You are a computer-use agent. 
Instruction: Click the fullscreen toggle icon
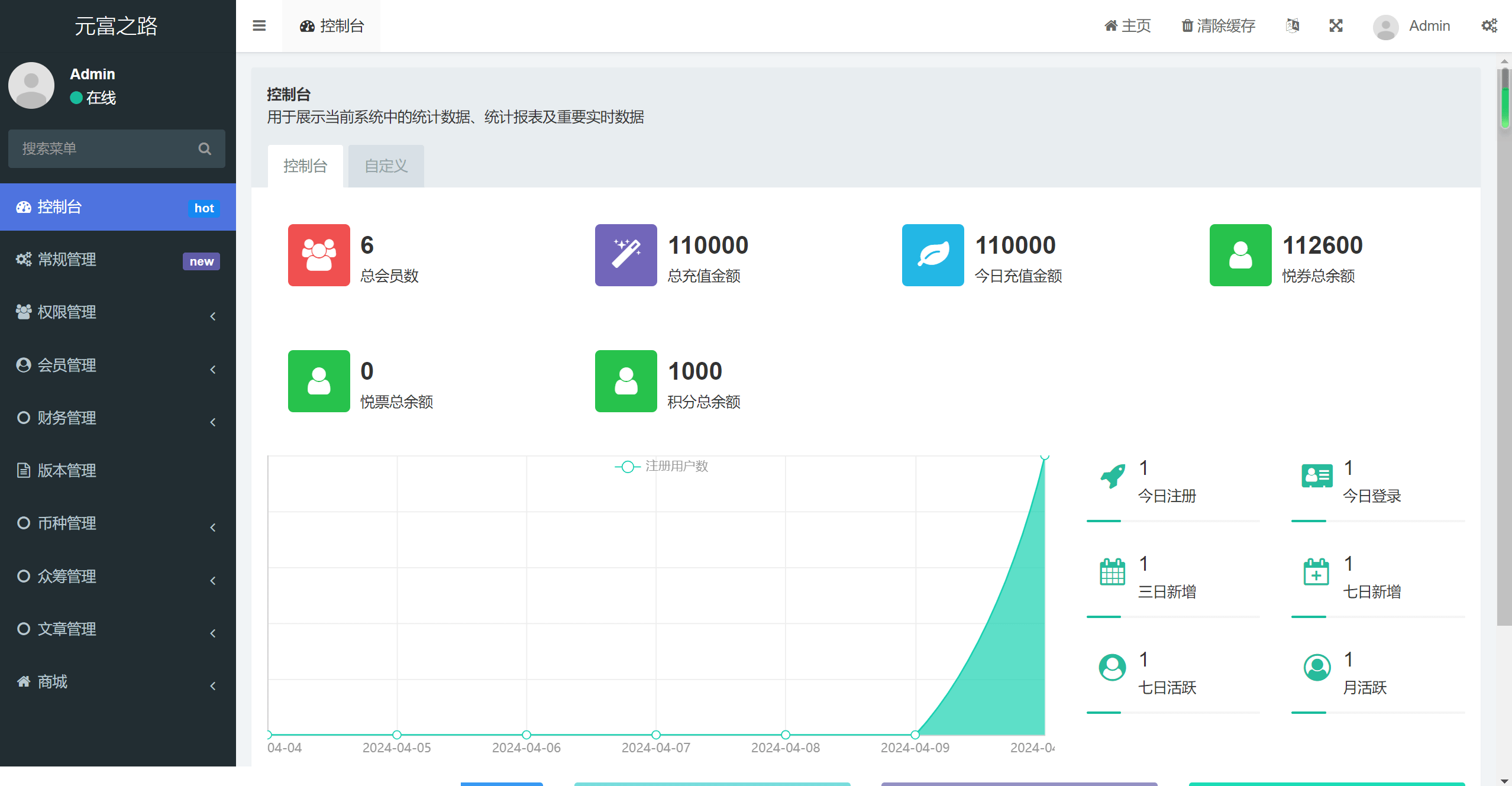pyautogui.click(x=1336, y=27)
